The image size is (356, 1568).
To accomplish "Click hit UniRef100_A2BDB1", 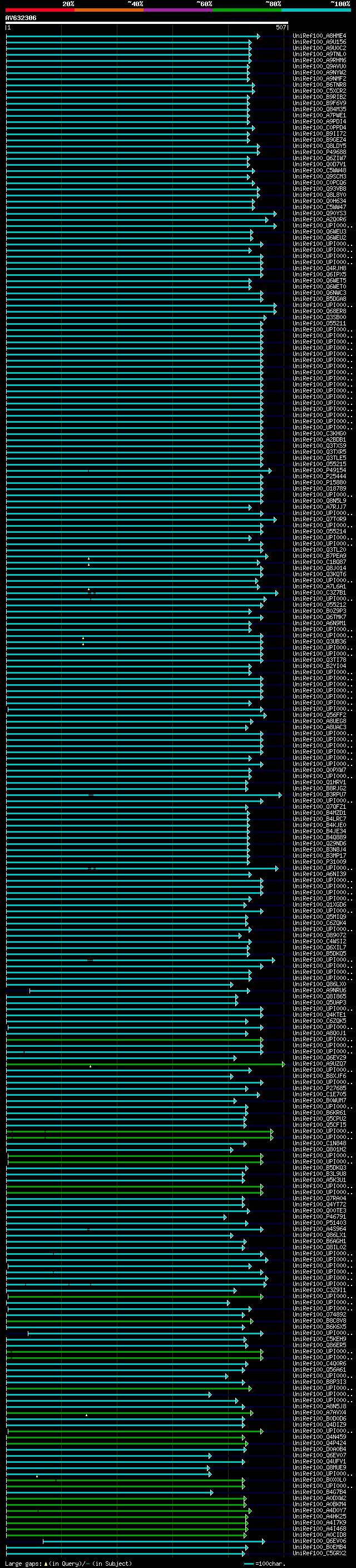I will (x=319, y=439).
